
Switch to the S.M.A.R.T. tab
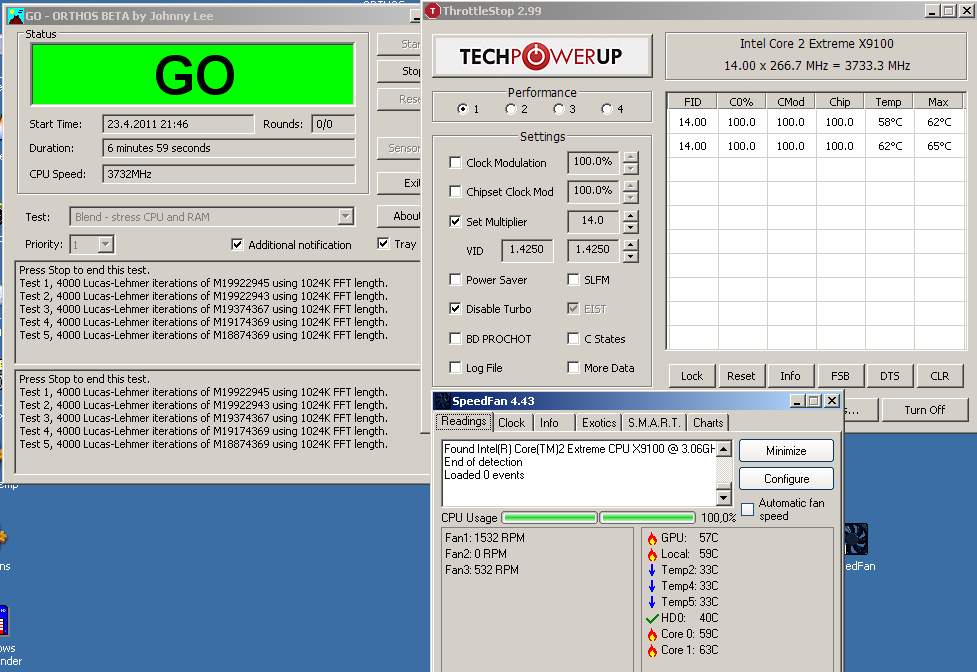pos(654,423)
